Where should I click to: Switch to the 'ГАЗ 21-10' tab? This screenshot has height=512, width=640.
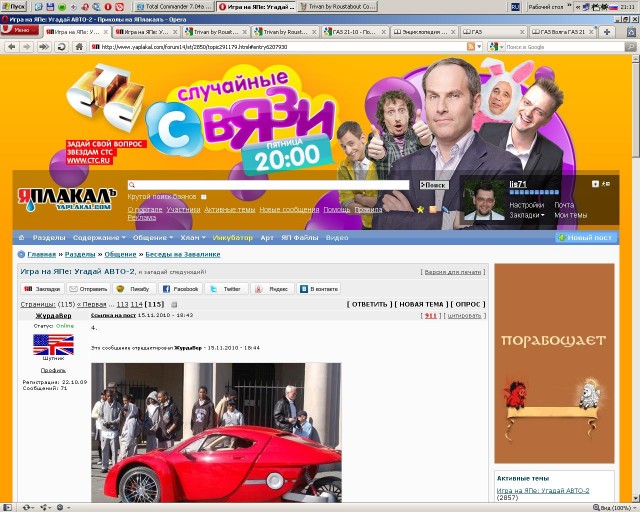pyautogui.click(x=354, y=32)
